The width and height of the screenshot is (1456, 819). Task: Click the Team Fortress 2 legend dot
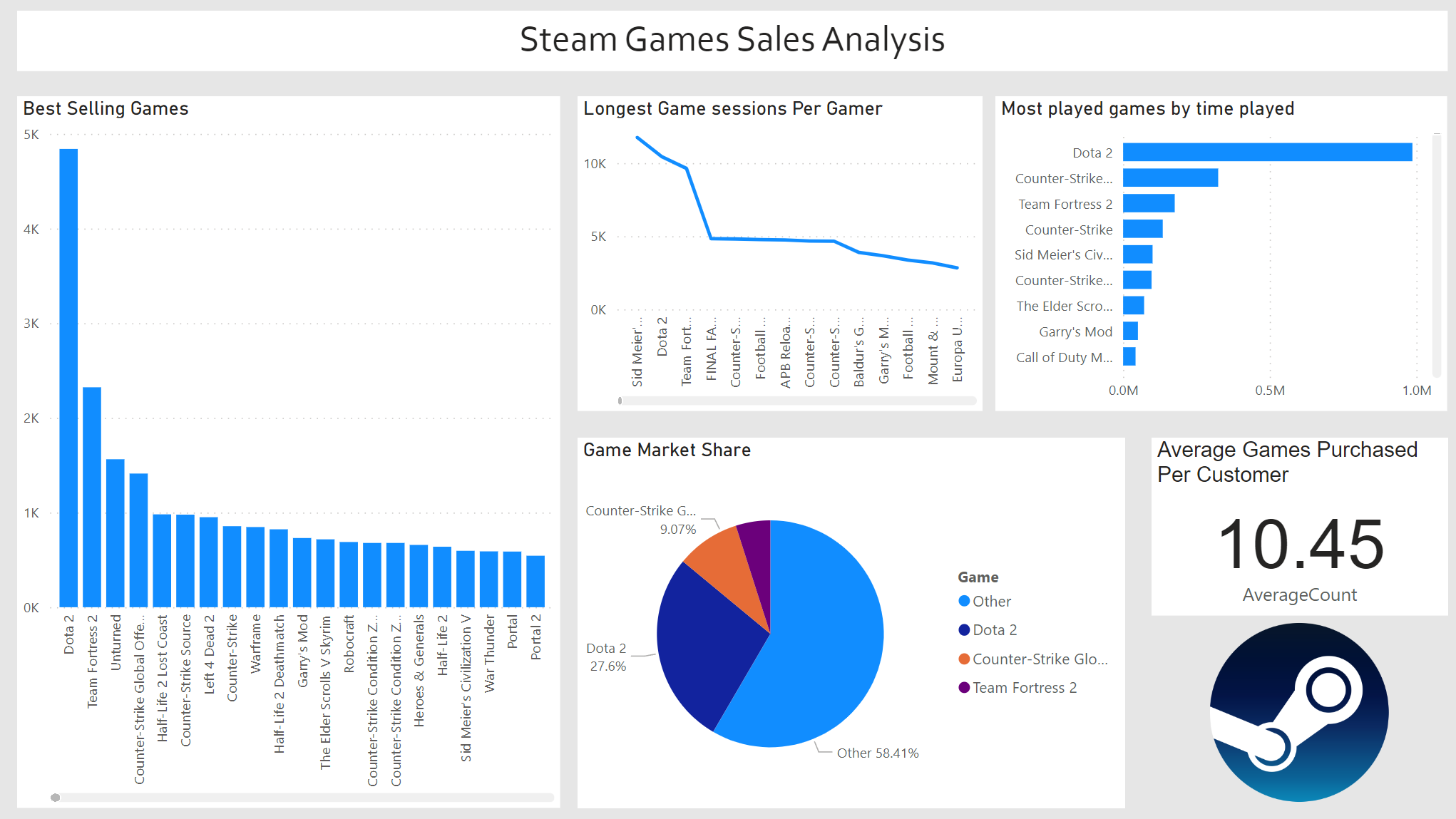pyautogui.click(x=964, y=688)
